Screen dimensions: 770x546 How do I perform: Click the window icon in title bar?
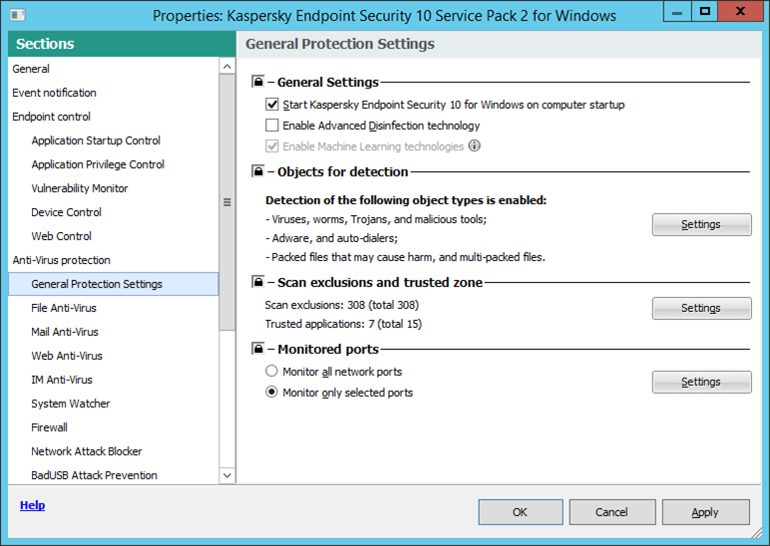(19, 15)
